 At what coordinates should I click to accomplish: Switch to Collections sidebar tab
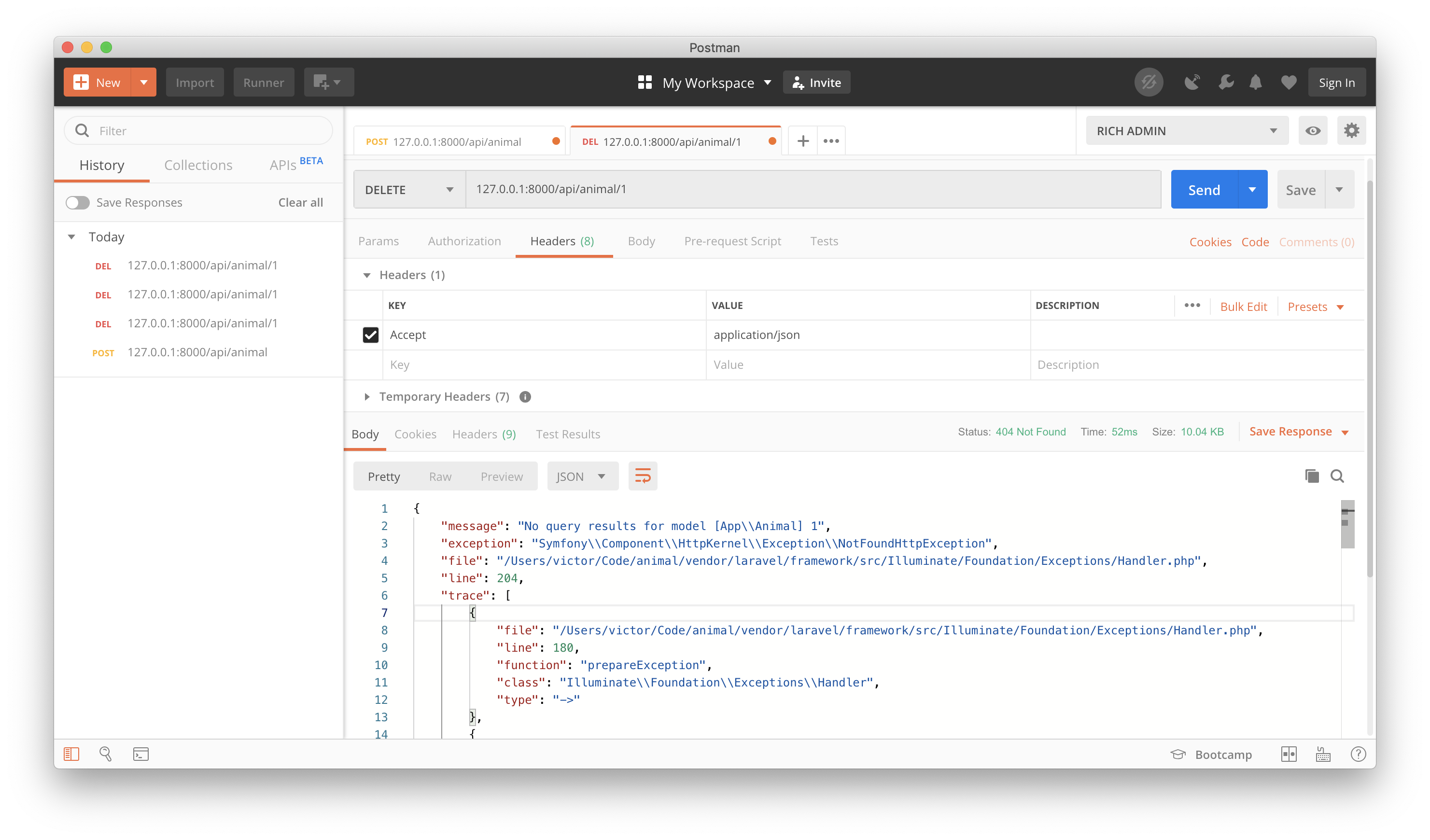point(198,165)
